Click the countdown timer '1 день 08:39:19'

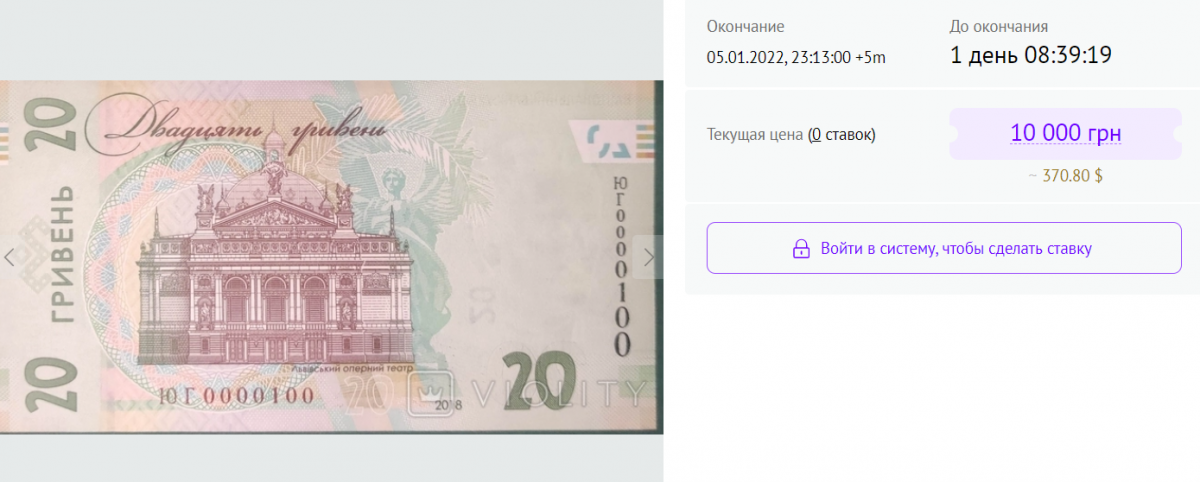coord(1031,54)
